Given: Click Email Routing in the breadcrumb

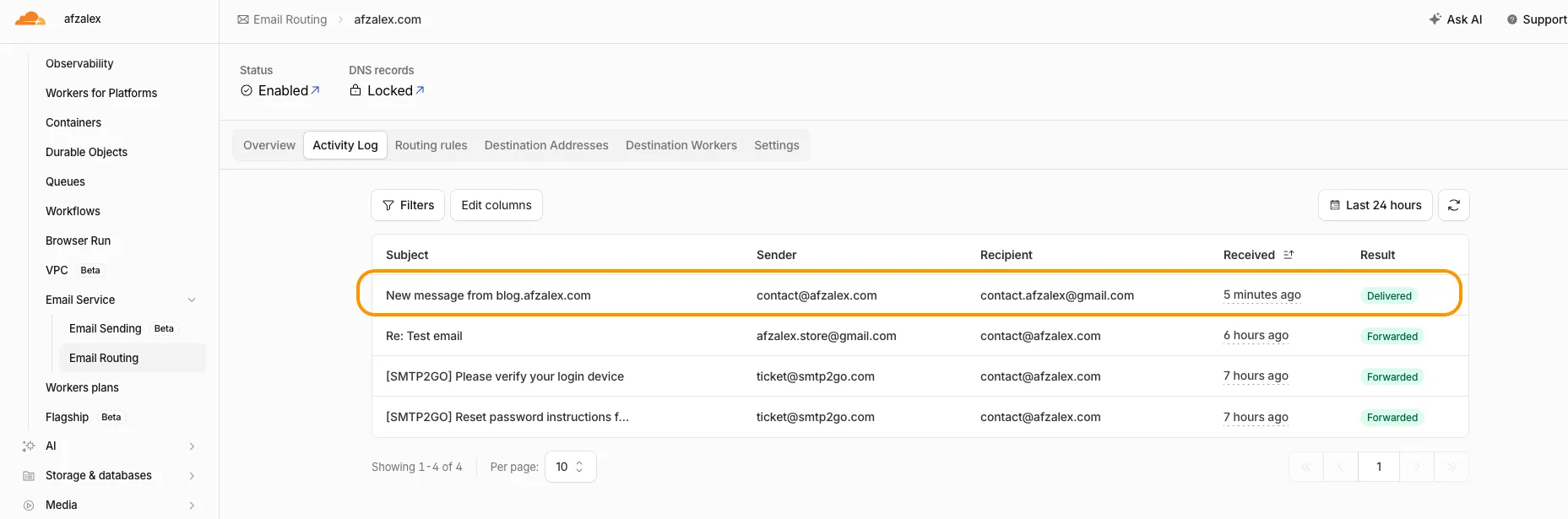Looking at the screenshot, I should (x=290, y=19).
